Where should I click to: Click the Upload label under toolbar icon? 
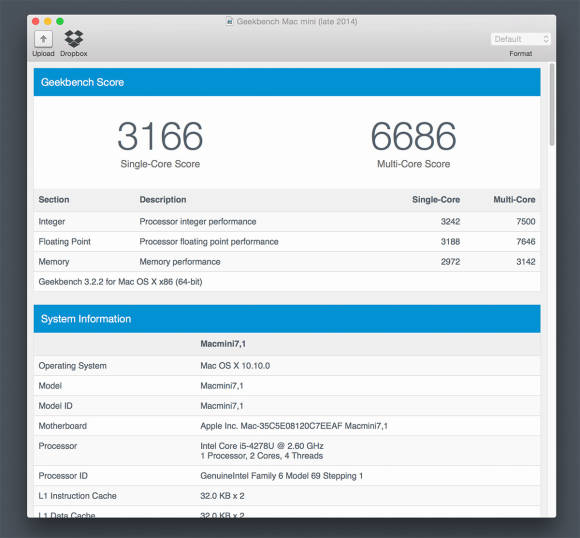point(43,54)
